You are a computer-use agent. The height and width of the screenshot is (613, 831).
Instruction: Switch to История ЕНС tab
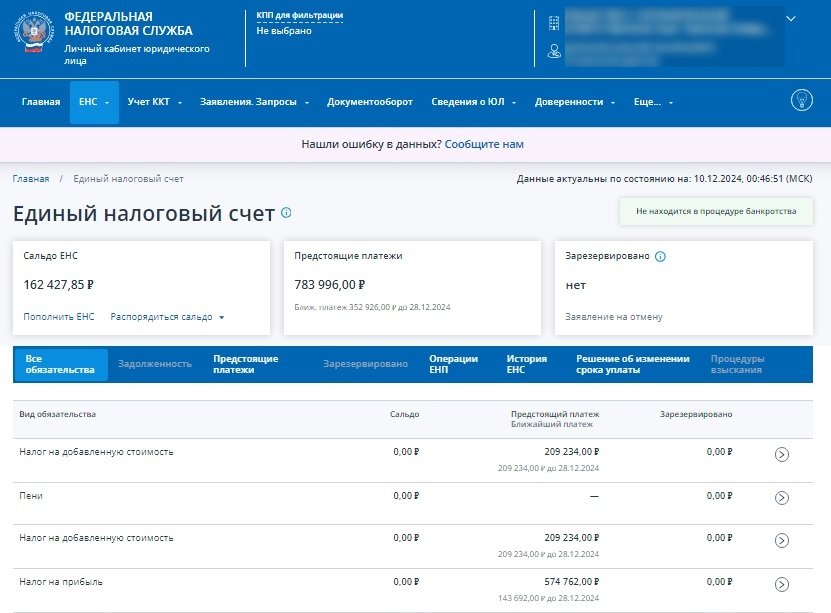click(x=526, y=364)
